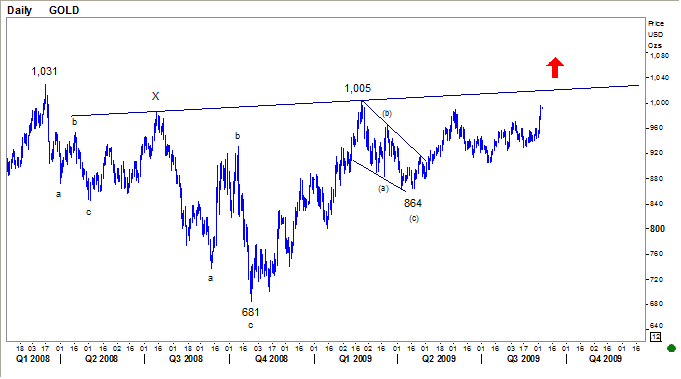Select the 1,031 peak price label
The width and height of the screenshot is (681, 379).
(x=44, y=72)
